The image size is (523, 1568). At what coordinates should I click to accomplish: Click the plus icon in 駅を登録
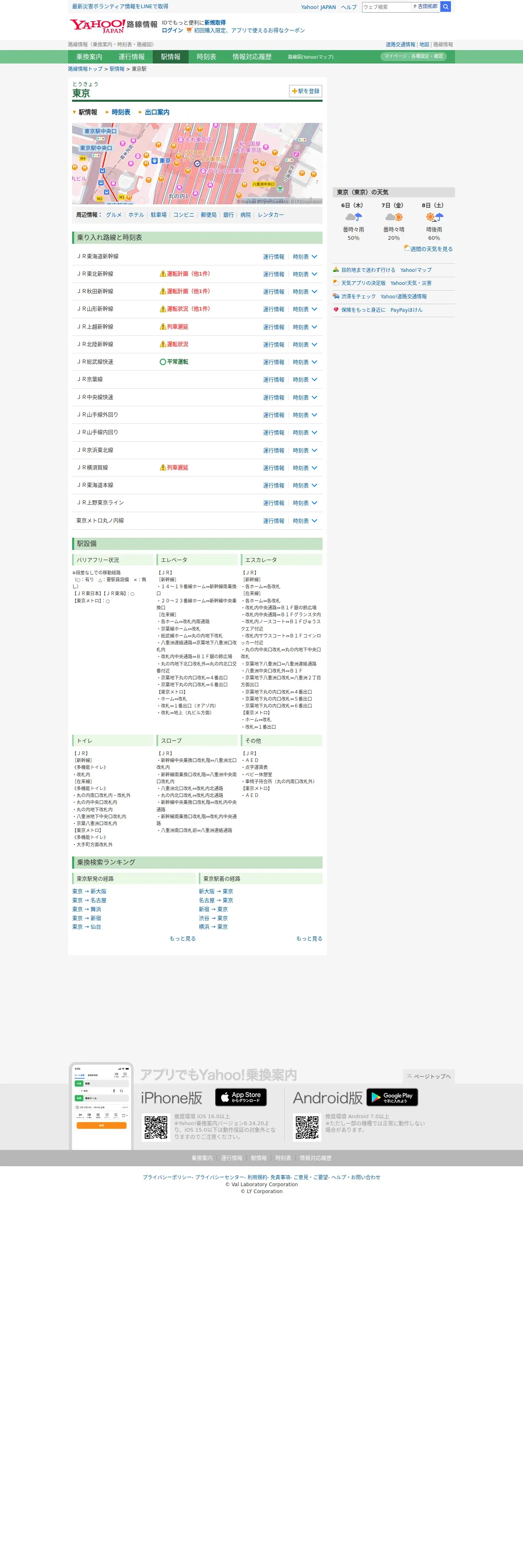pos(294,91)
